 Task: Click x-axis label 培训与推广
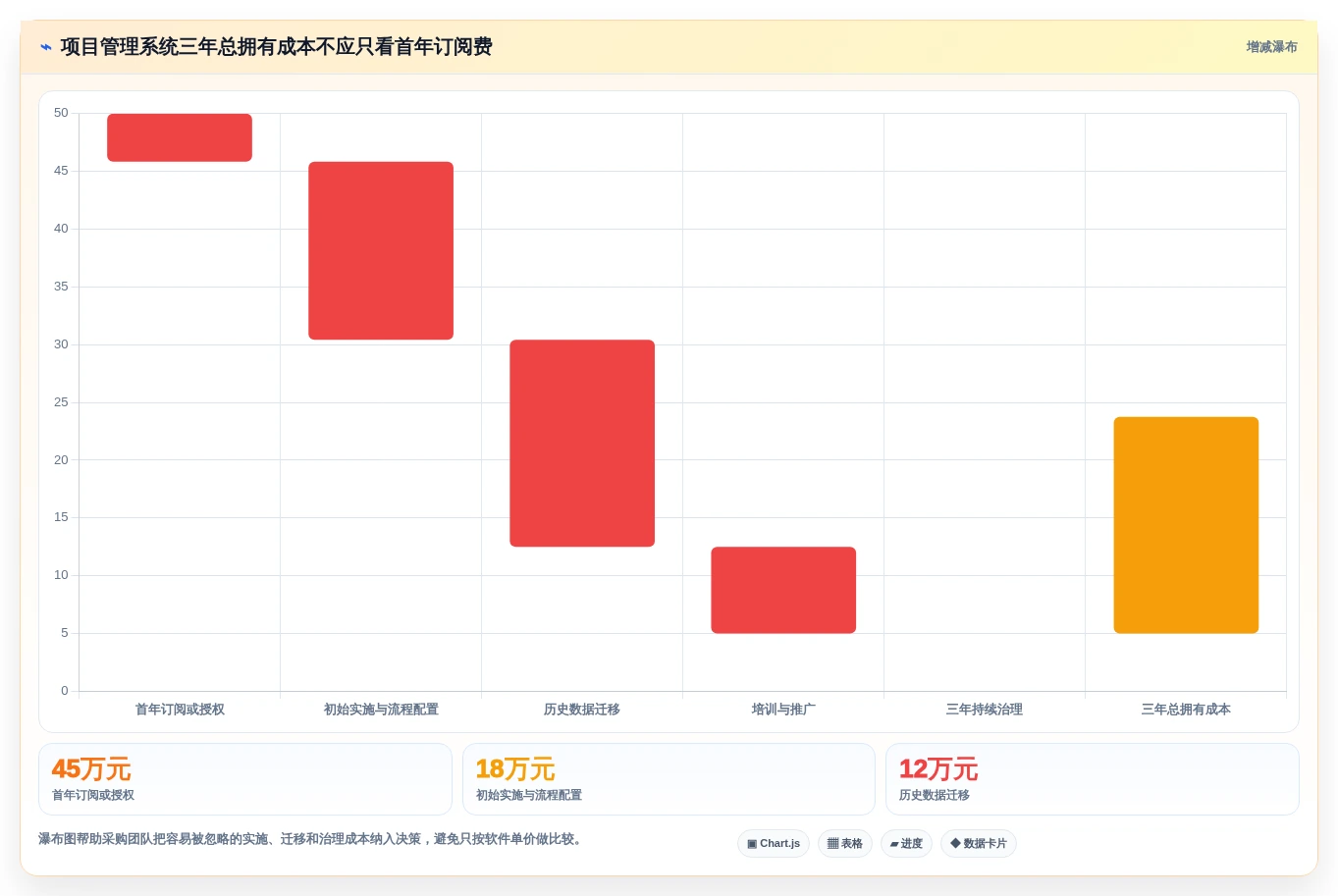point(783,710)
